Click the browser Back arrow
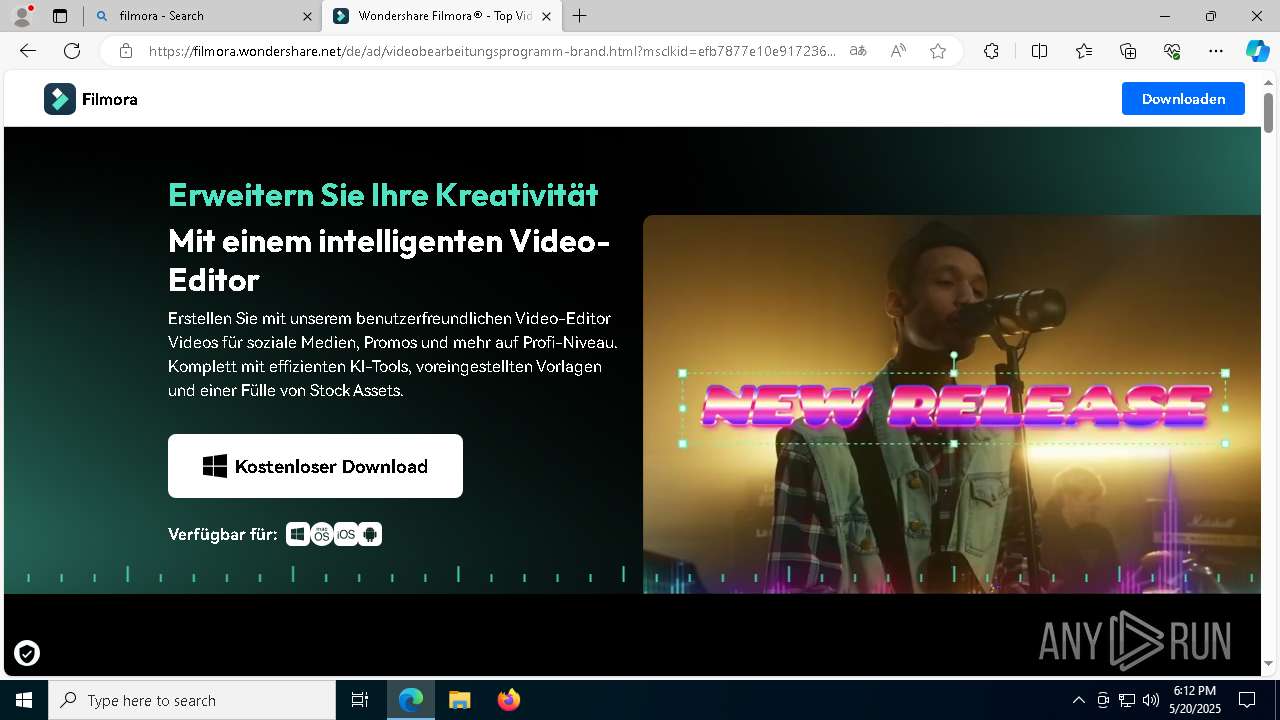Viewport: 1280px width, 720px height. (x=28, y=51)
